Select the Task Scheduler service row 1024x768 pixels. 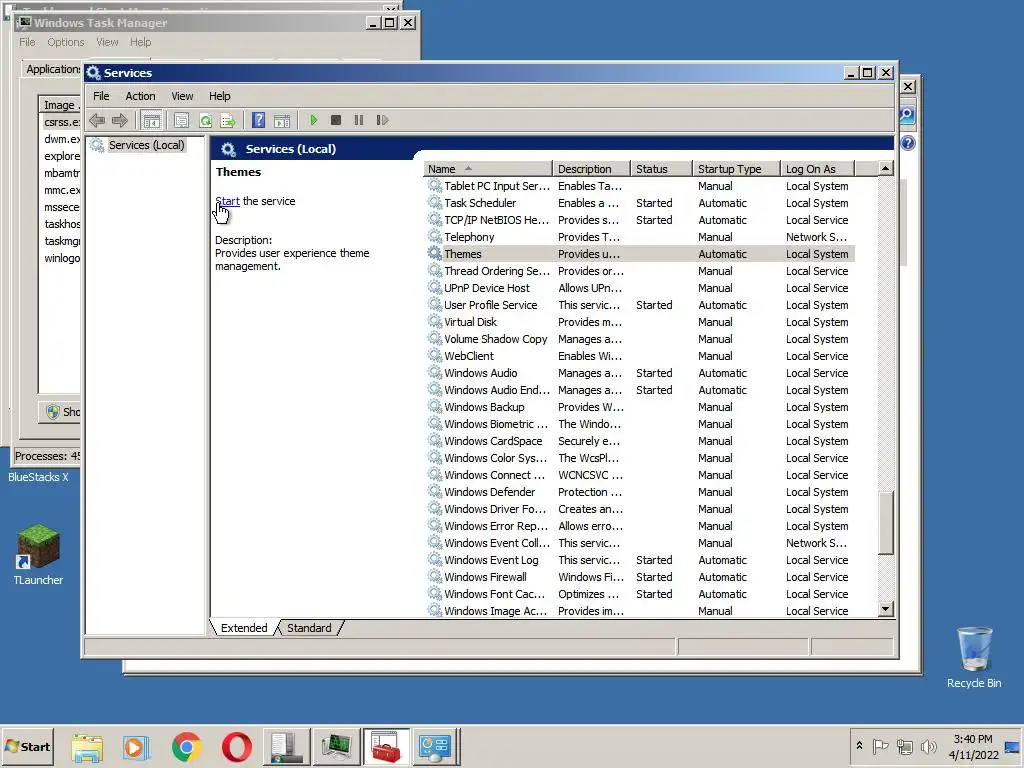tap(640, 203)
